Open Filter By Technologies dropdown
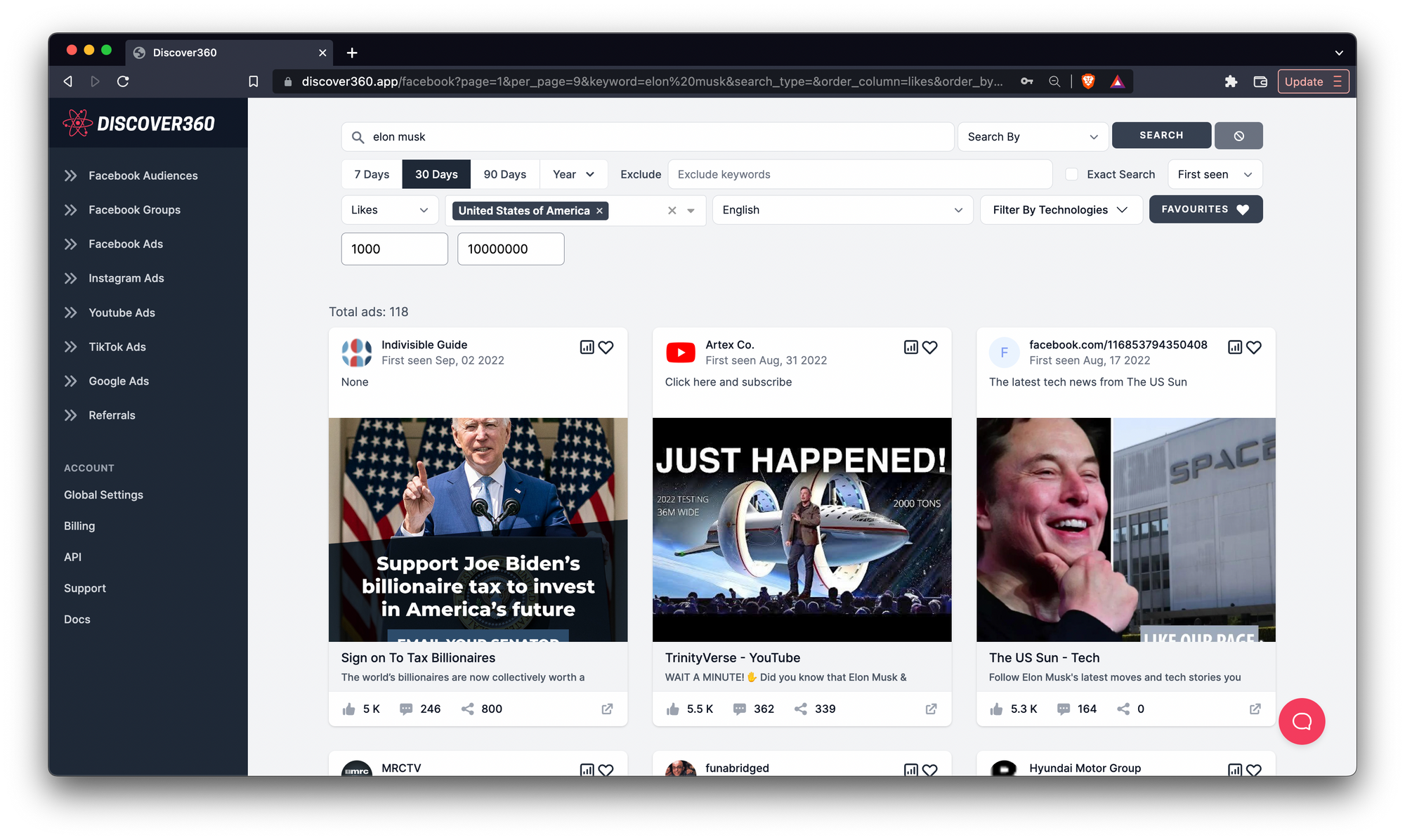1405x840 pixels. click(x=1061, y=210)
